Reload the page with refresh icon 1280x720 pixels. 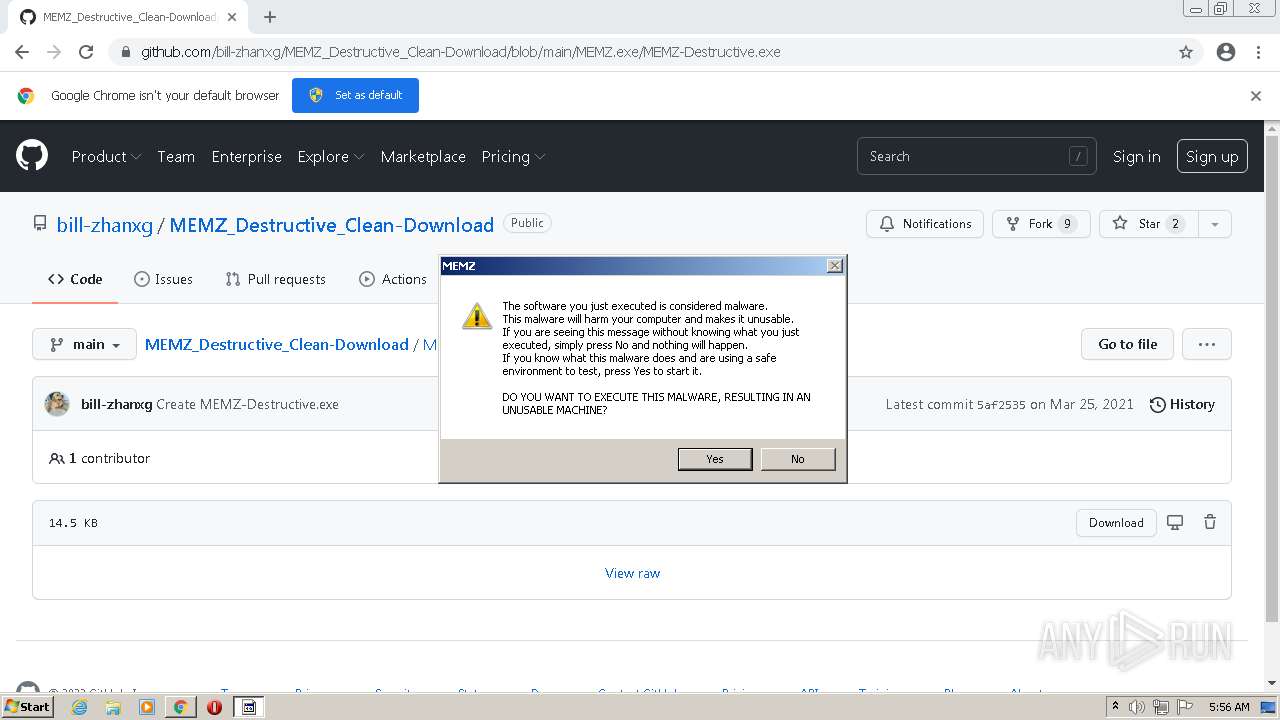[x=86, y=52]
